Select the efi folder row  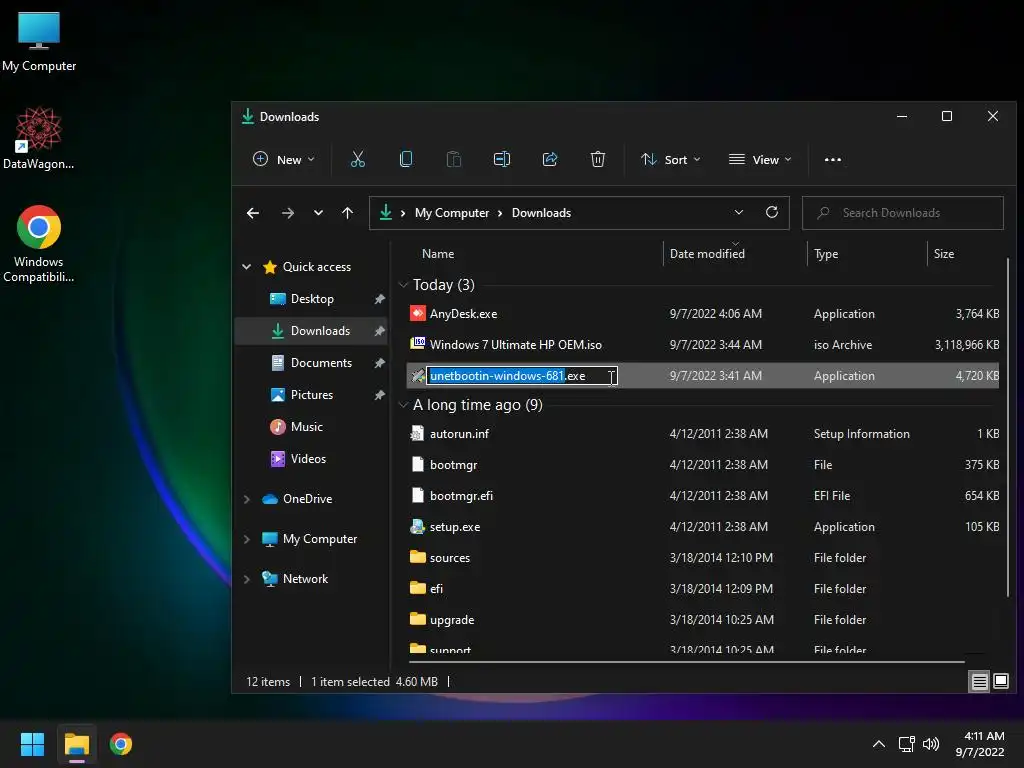703,588
